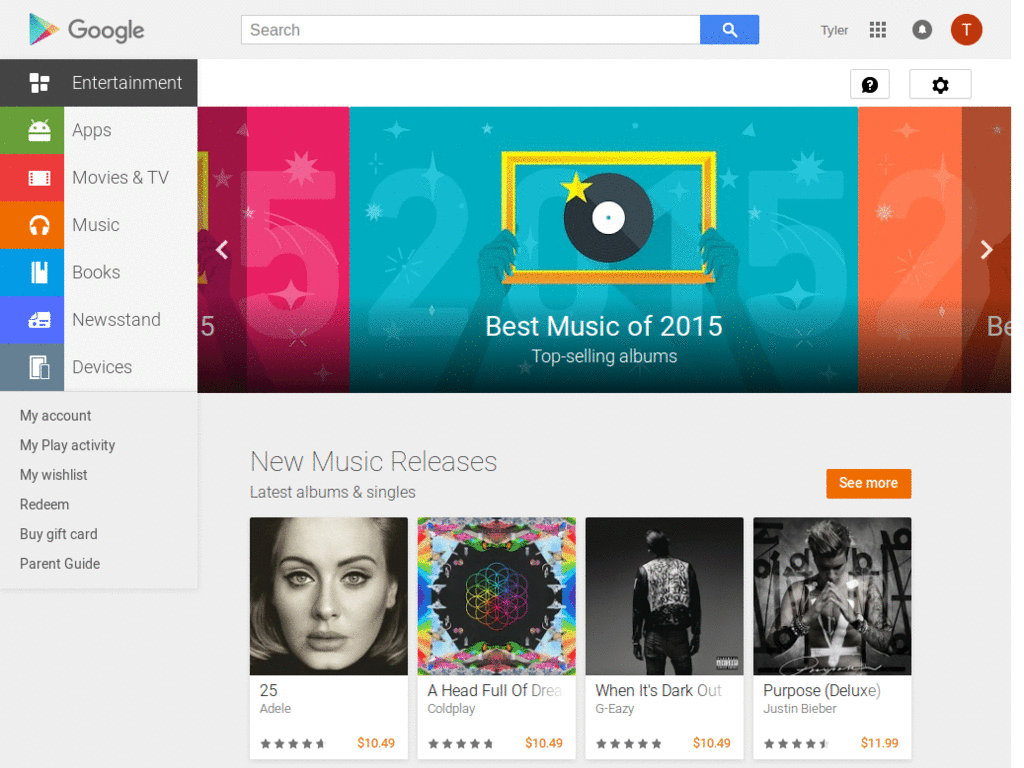1024x768 pixels.
Task: Click the $10.49 price on Adele's album
Action: point(376,743)
